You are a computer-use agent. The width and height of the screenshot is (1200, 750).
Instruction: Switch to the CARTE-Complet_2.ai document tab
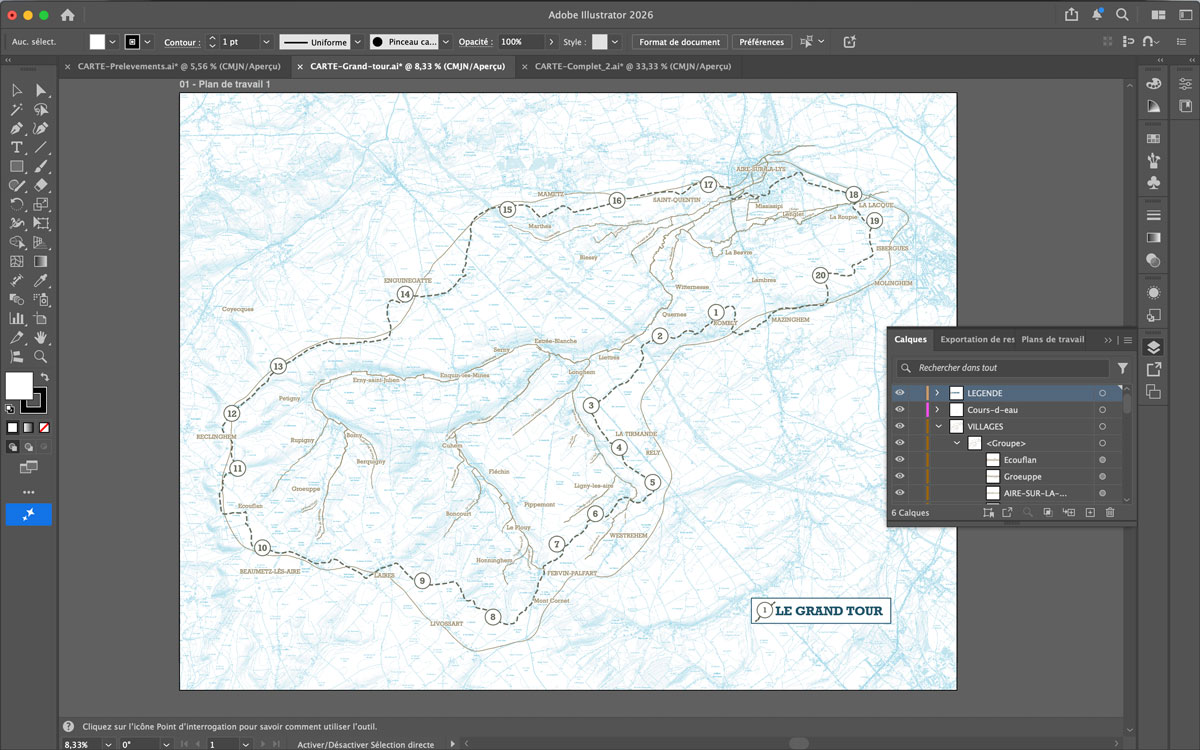click(632, 66)
